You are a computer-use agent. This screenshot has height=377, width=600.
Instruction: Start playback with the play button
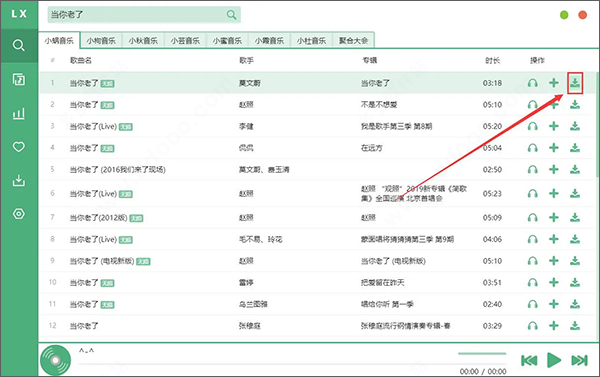[554, 360]
